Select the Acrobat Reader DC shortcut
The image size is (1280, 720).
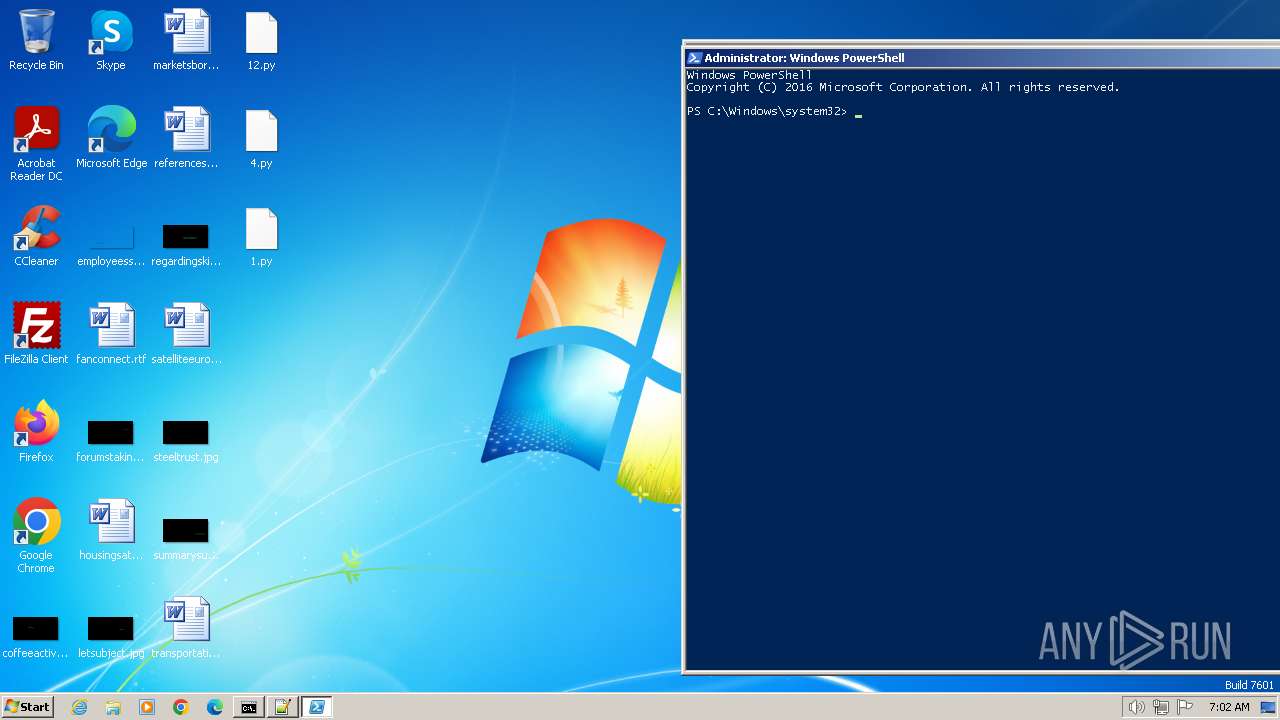(x=36, y=145)
